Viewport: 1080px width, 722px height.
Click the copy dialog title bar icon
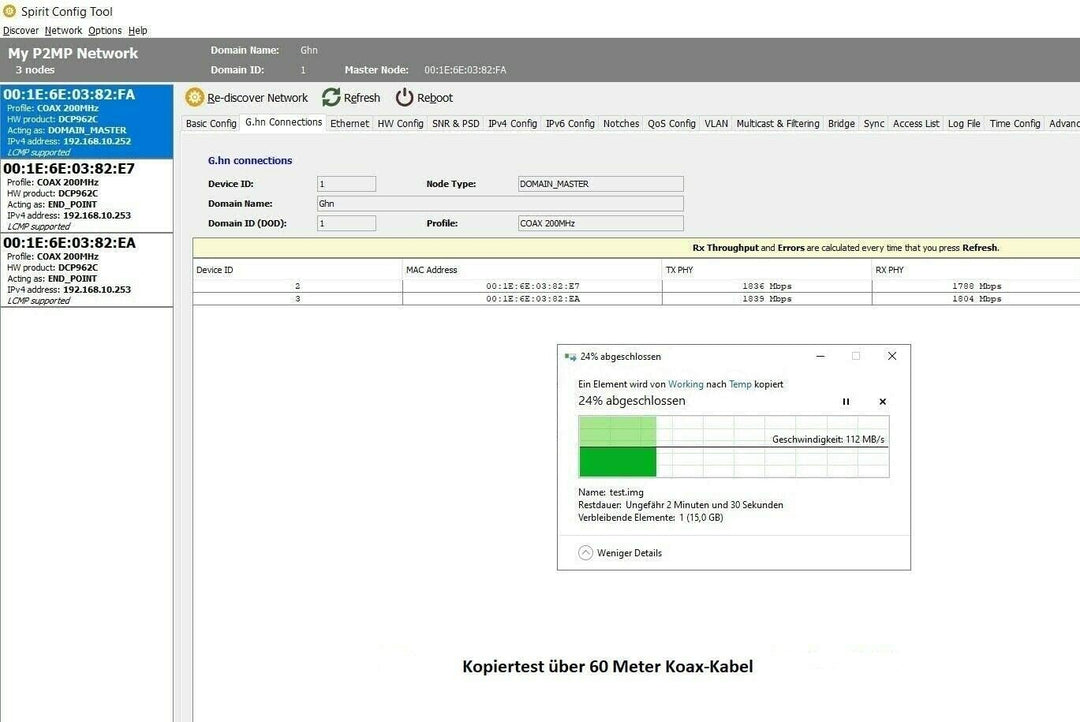pyautogui.click(x=570, y=357)
